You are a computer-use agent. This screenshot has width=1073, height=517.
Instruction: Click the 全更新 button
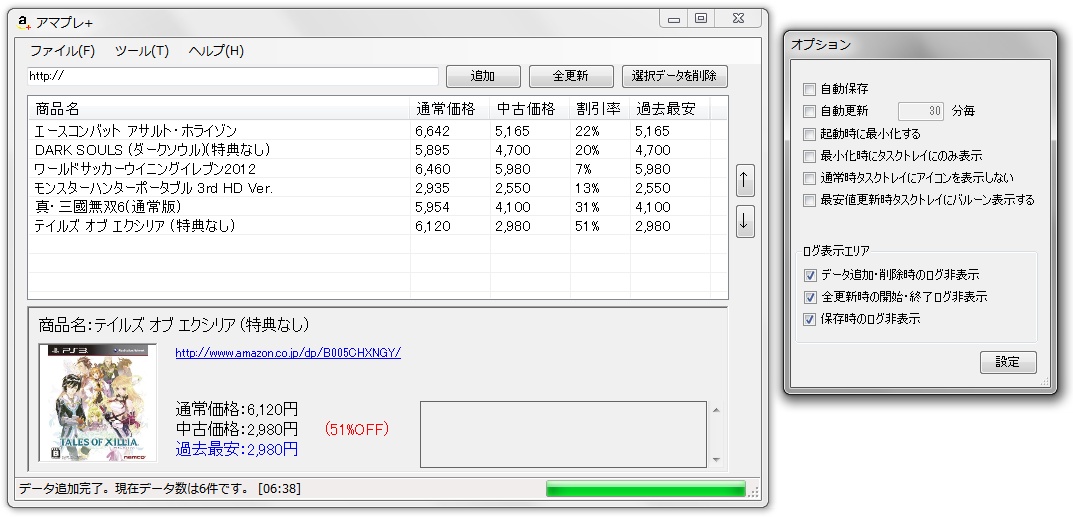tap(571, 76)
